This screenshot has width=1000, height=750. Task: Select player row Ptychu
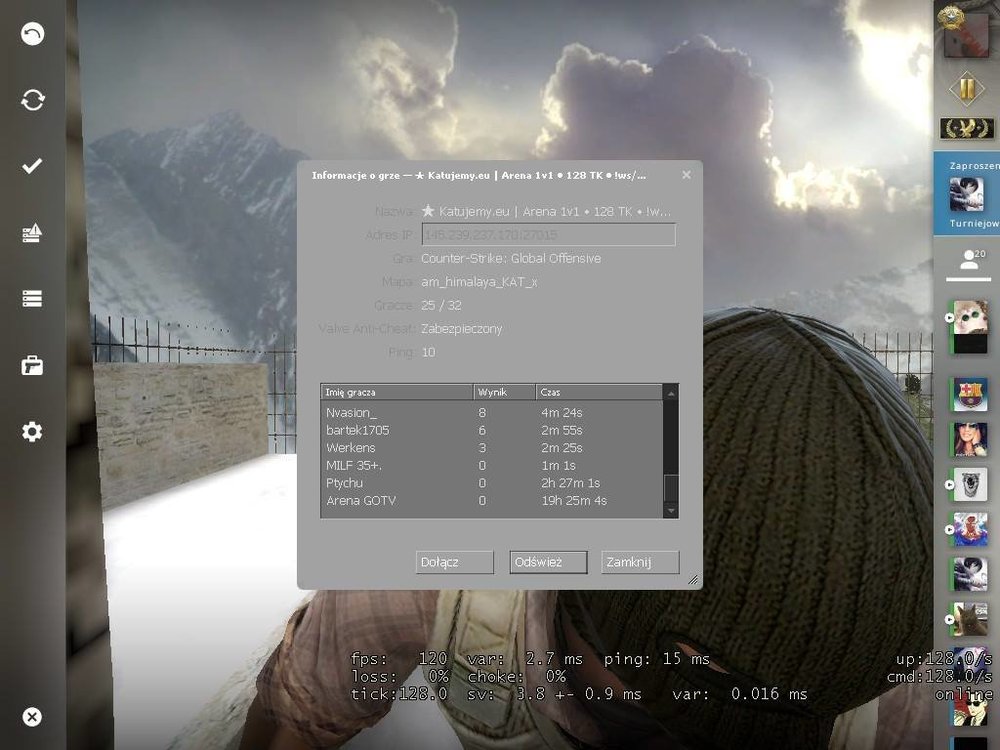(x=492, y=483)
